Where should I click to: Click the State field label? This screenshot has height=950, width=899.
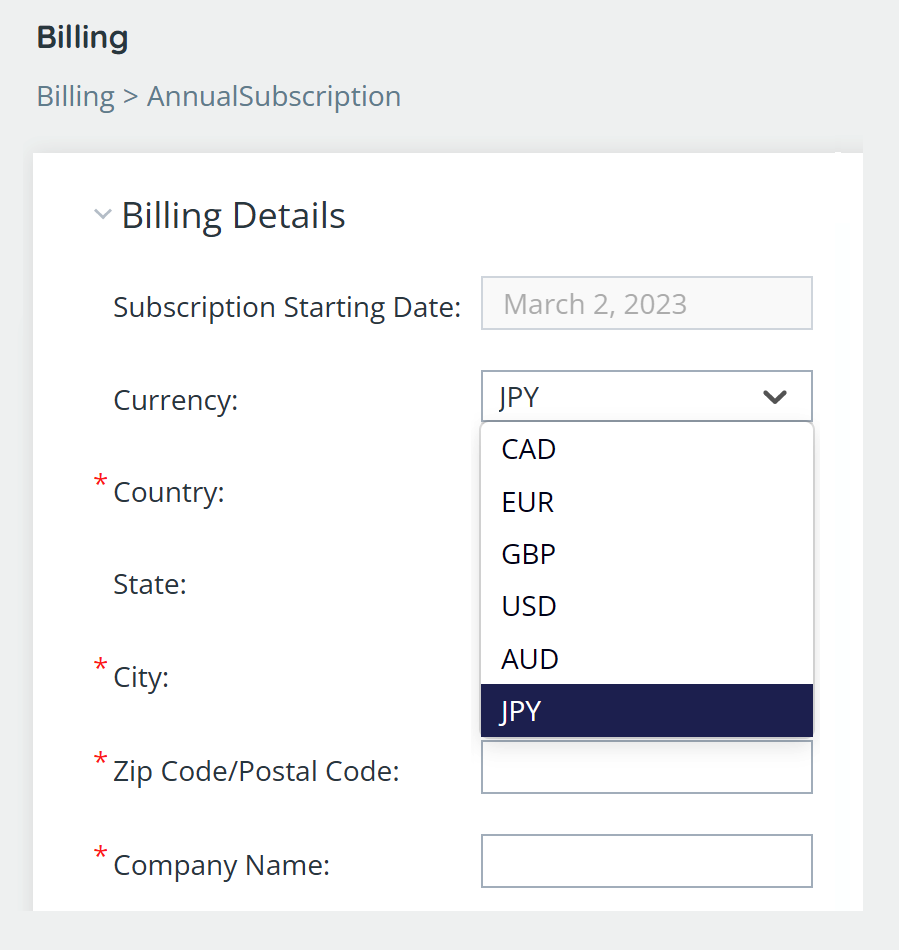(150, 585)
